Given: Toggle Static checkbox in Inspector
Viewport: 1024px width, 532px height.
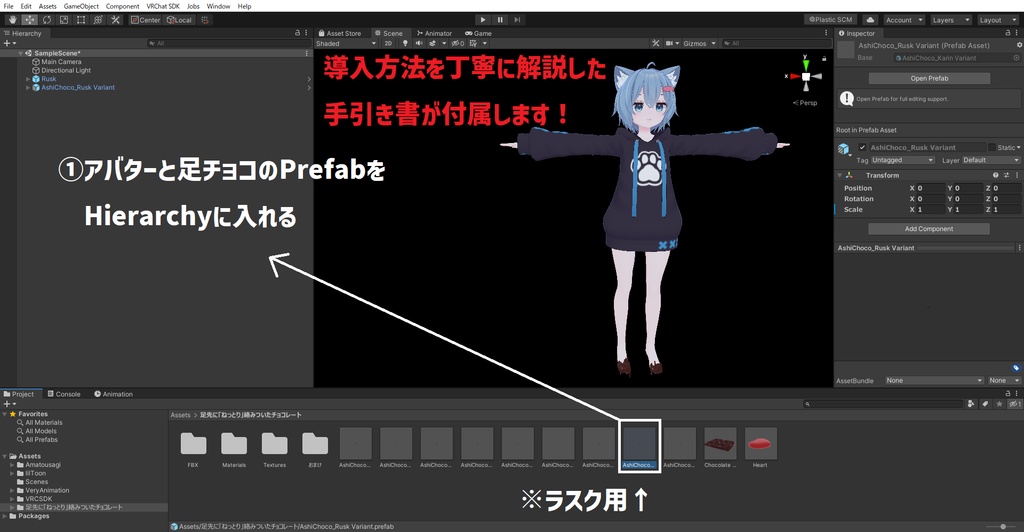Looking at the screenshot, I should point(991,148).
